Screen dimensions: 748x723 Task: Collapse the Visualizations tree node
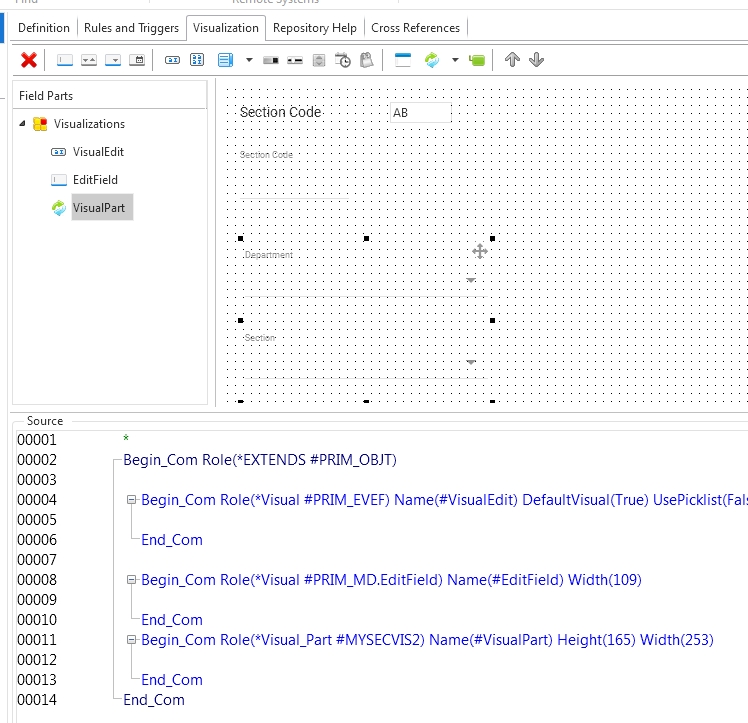tap(23, 124)
